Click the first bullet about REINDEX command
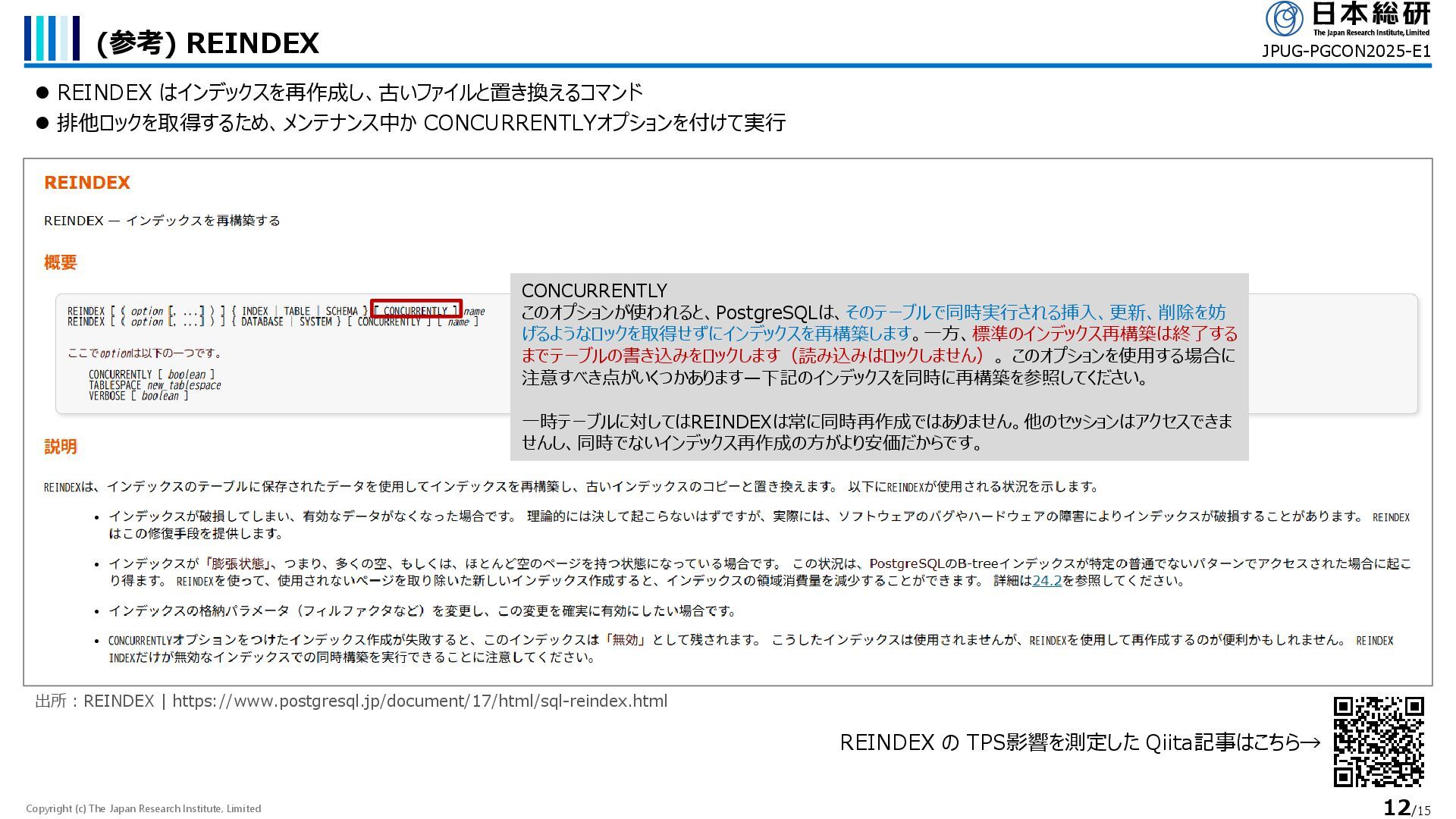Image resolution: width=1456 pixels, height=819 pixels. point(349,93)
